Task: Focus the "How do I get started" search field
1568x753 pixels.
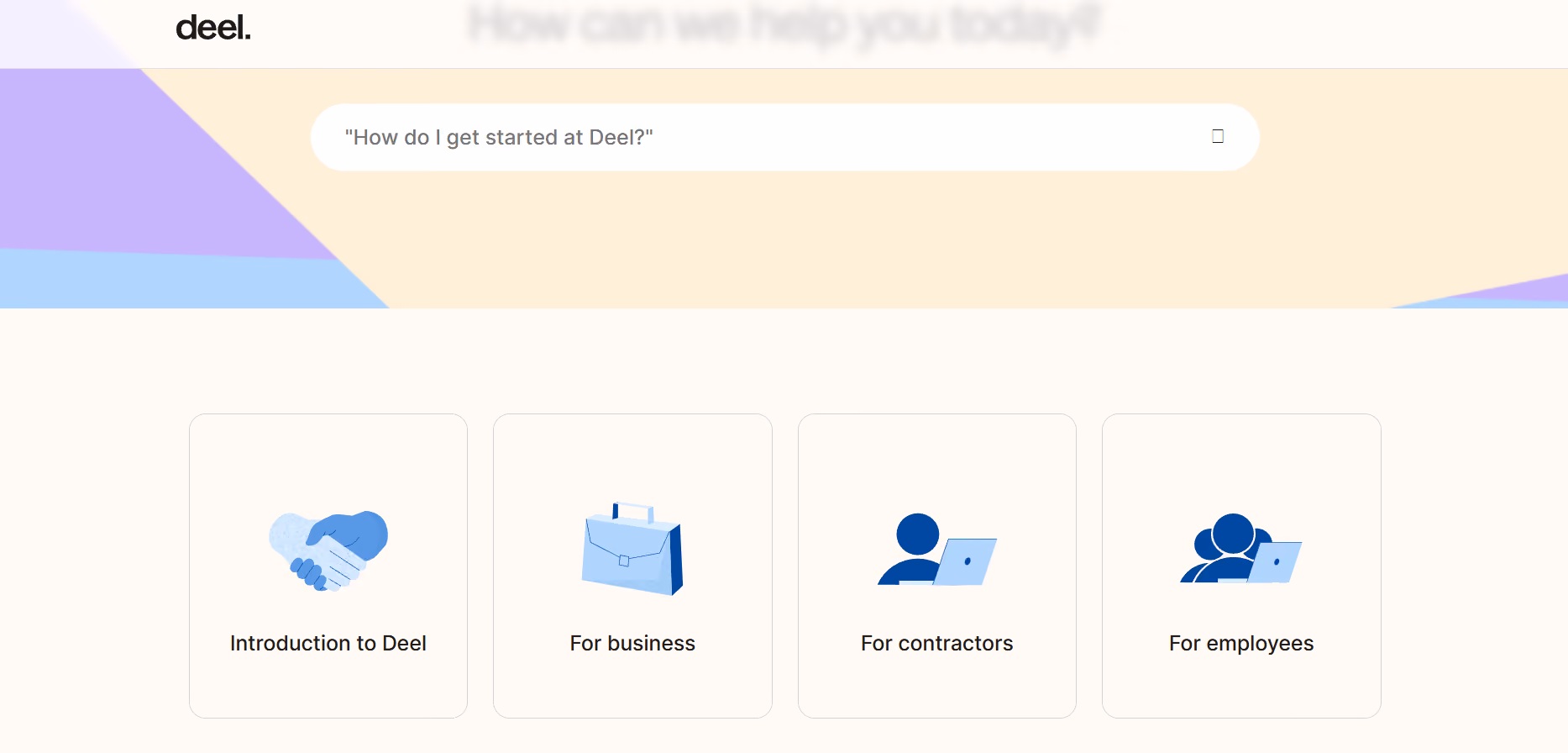Action: coord(784,137)
